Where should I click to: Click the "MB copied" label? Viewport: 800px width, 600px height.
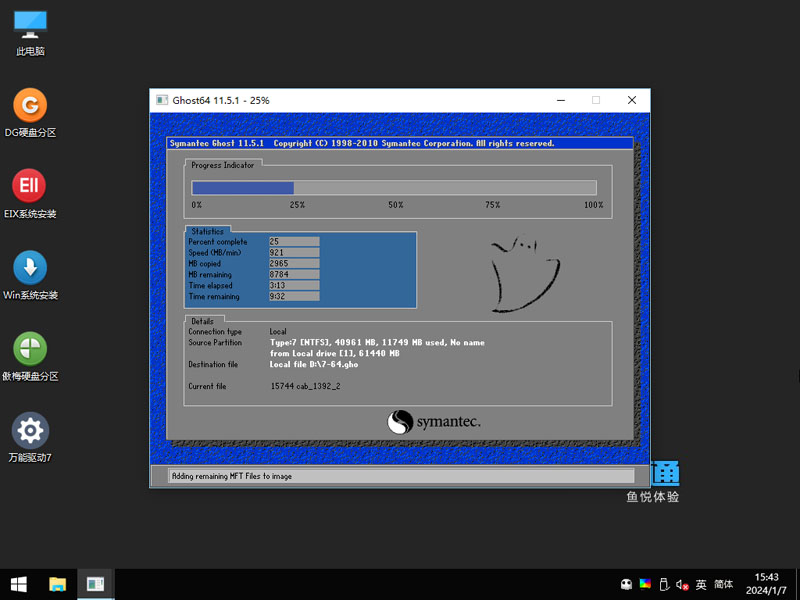point(205,264)
